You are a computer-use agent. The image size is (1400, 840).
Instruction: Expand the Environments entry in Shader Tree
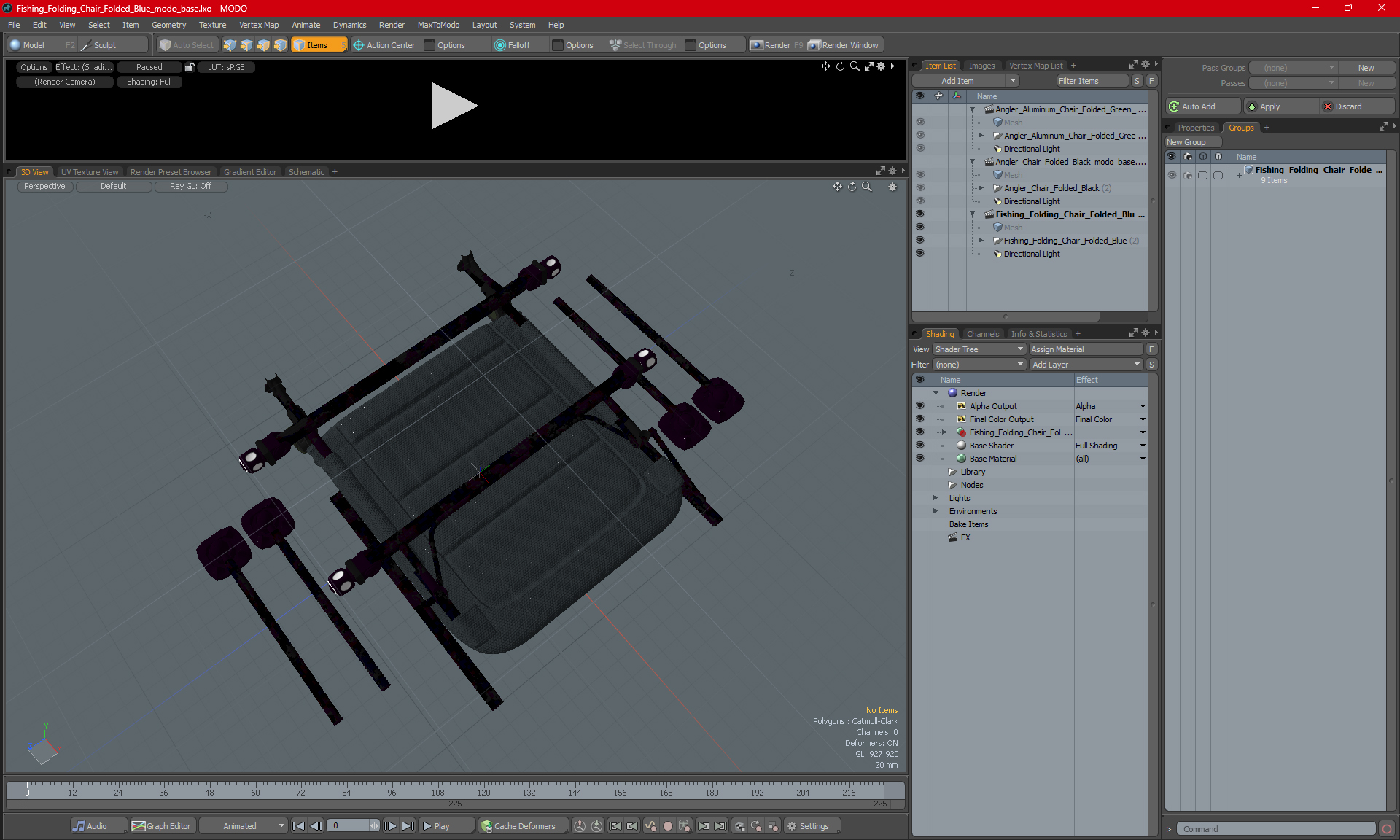[x=936, y=511]
